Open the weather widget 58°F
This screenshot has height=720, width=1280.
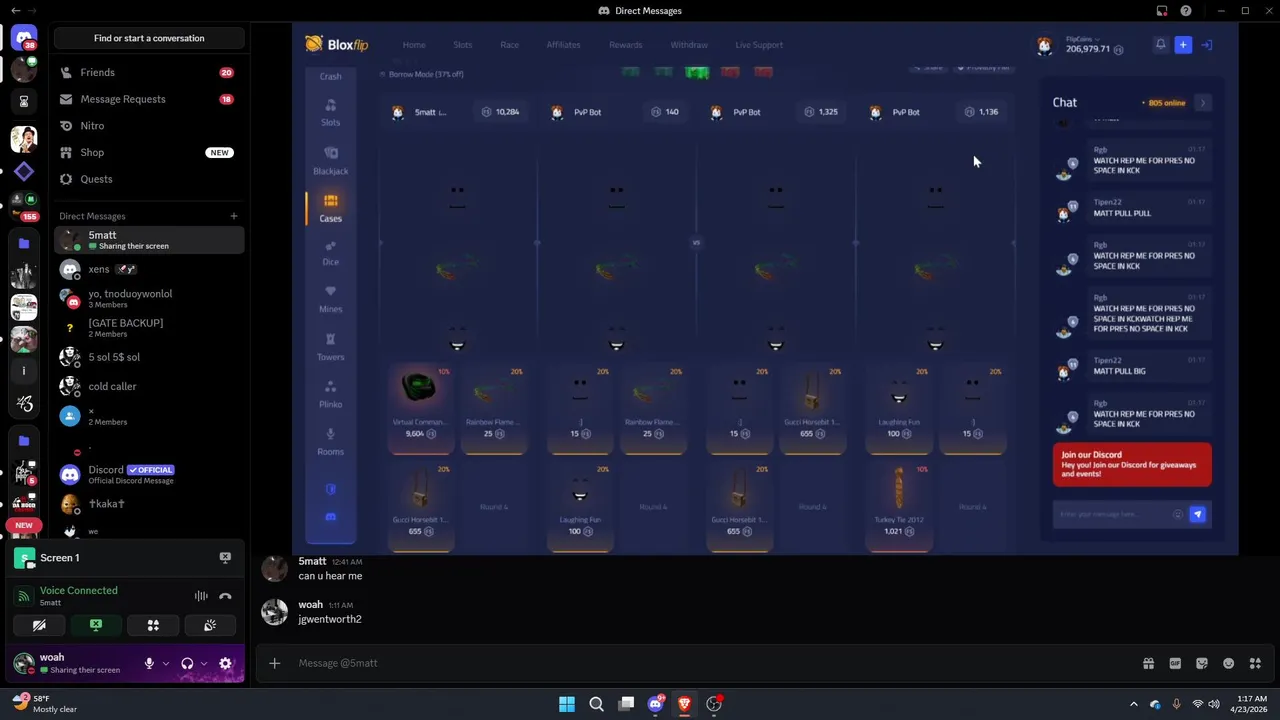coord(45,704)
